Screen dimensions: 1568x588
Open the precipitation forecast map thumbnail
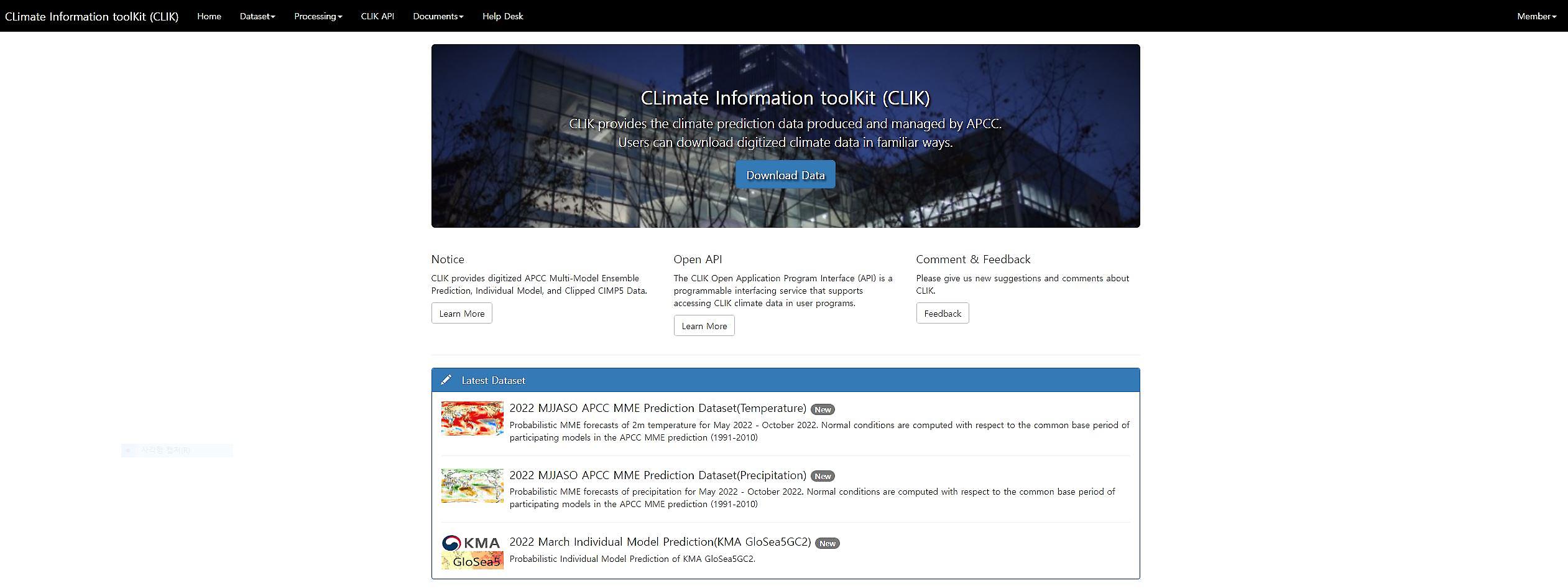472,485
